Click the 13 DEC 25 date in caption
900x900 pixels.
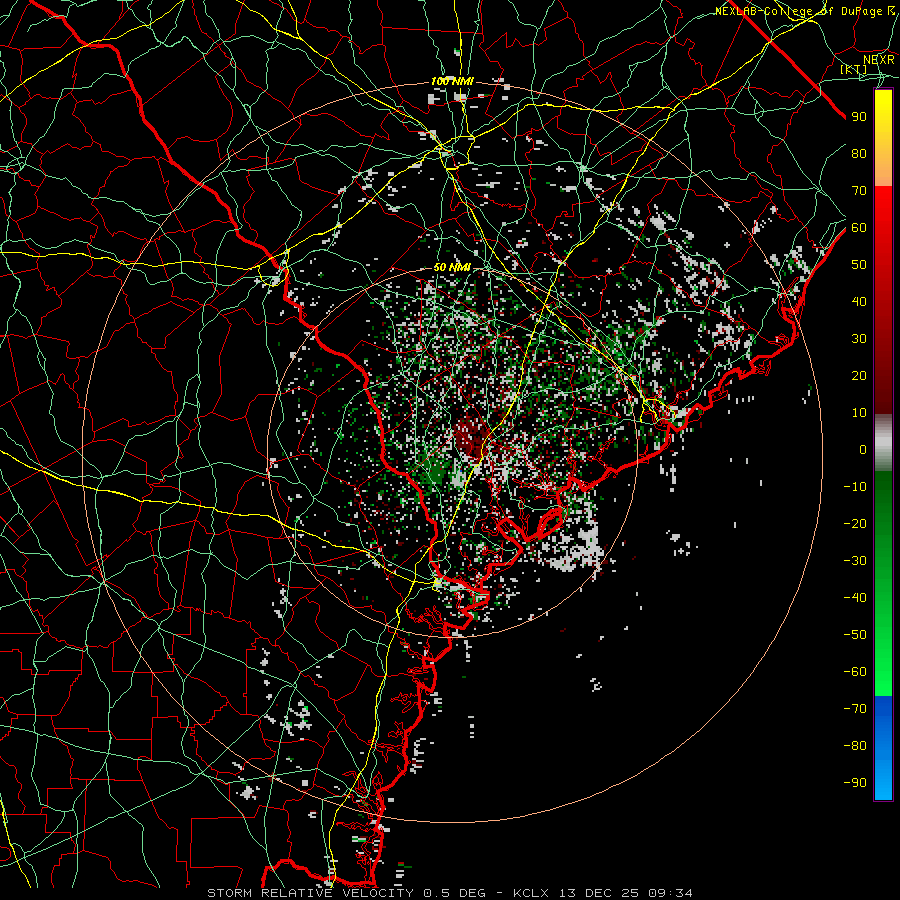coord(599,893)
